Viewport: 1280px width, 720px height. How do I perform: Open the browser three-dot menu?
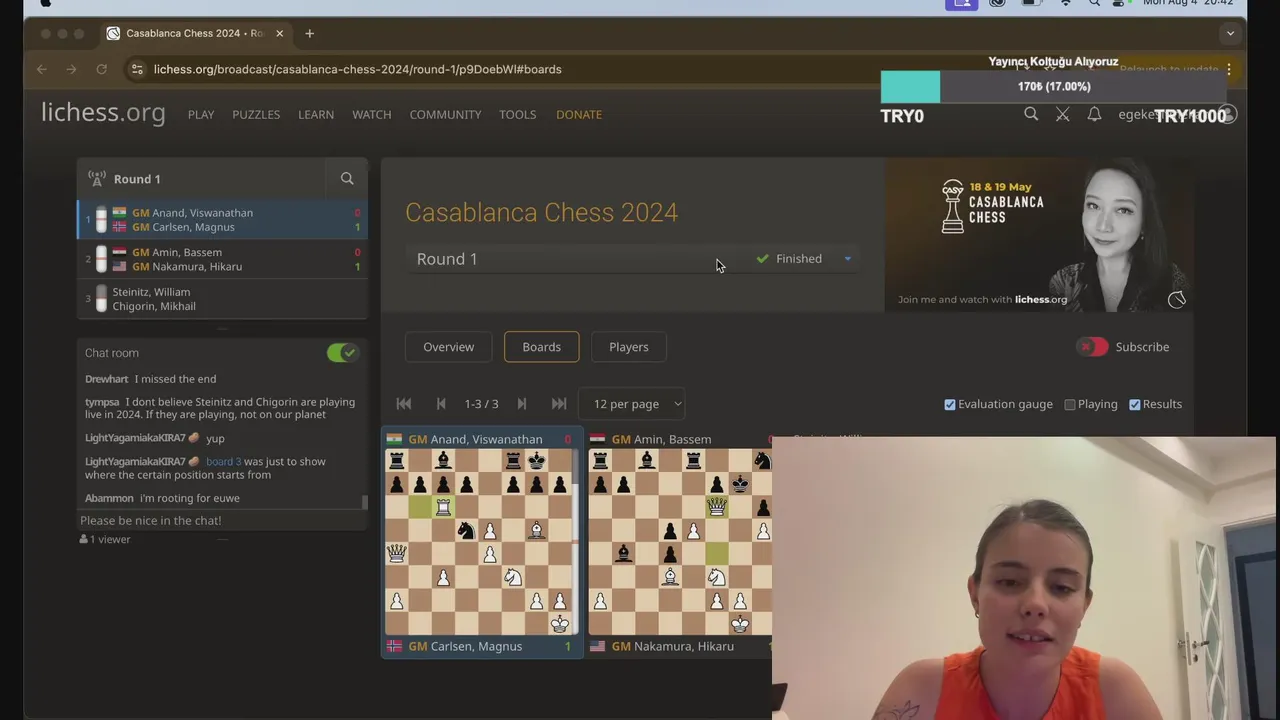click(1229, 69)
